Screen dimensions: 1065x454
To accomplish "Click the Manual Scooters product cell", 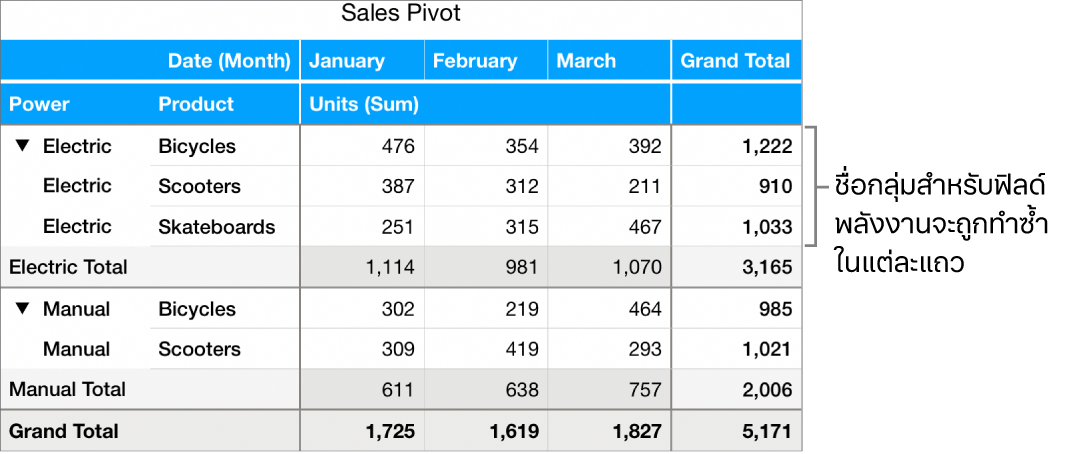I will 199,349.
